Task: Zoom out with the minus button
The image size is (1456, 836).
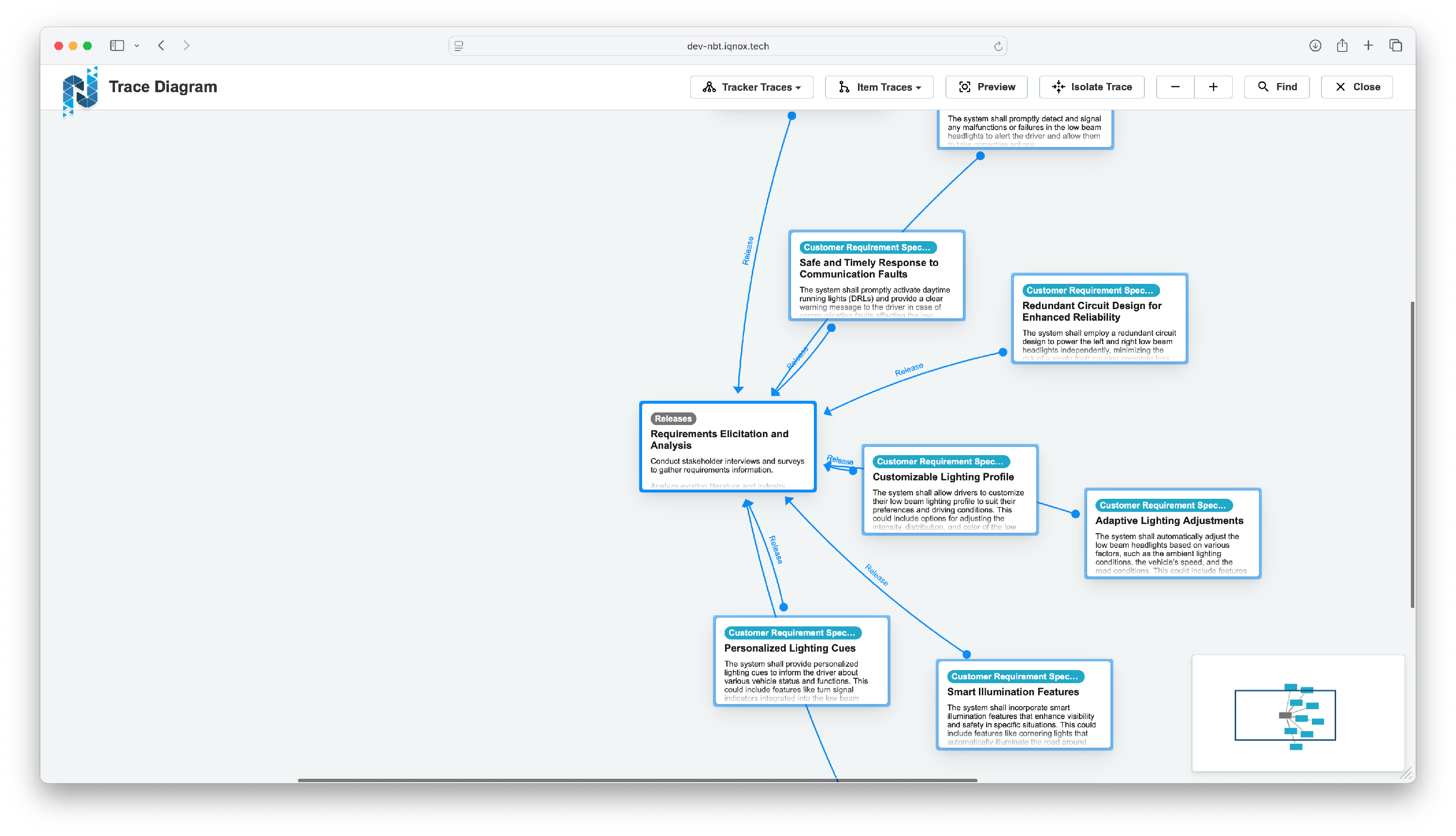Action: 1175,87
